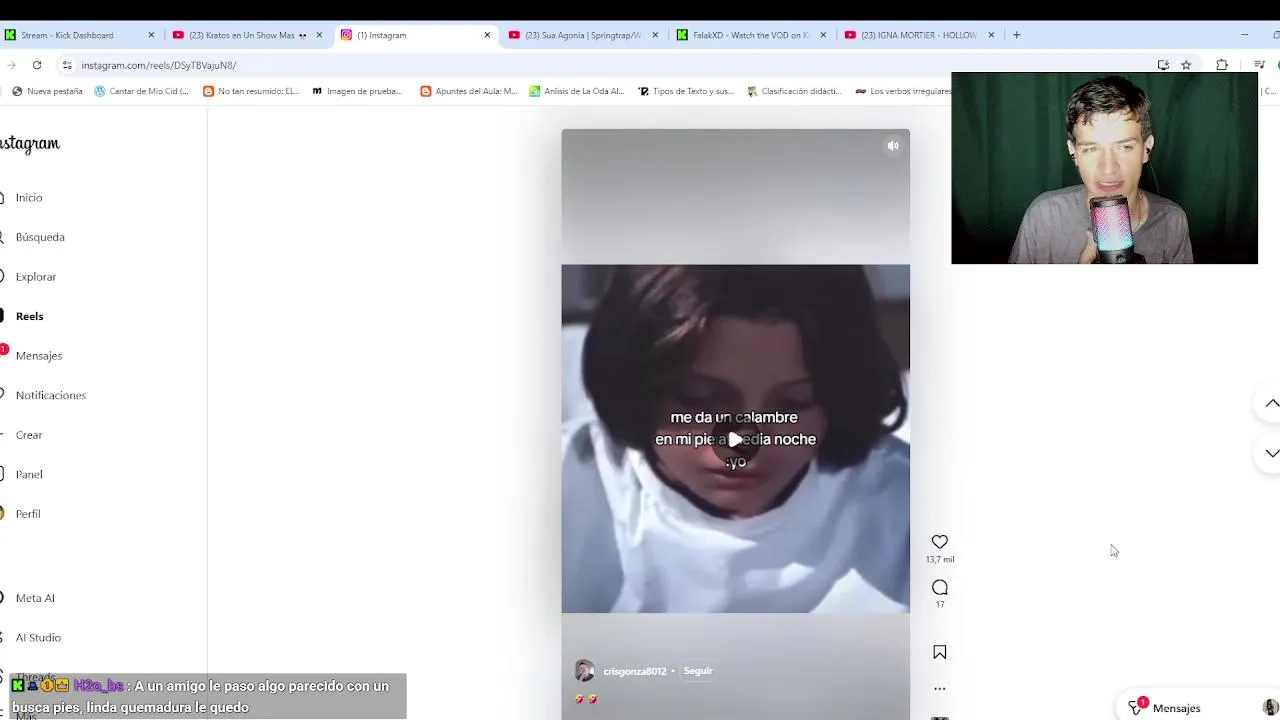
Task: Open AI Studio in the sidebar
Action: point(38,638)
